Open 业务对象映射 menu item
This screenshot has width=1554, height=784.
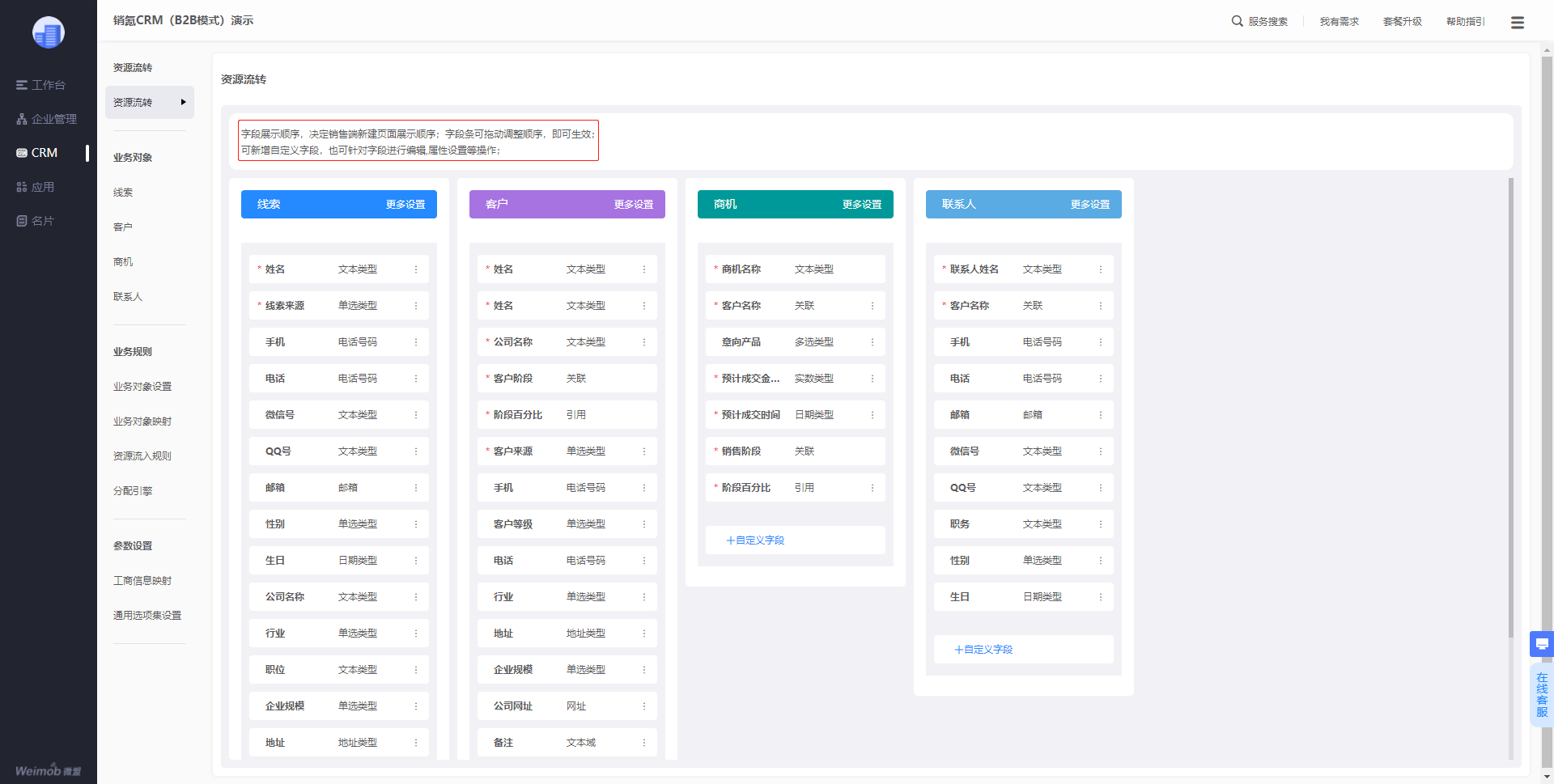(x=142, y=422)
